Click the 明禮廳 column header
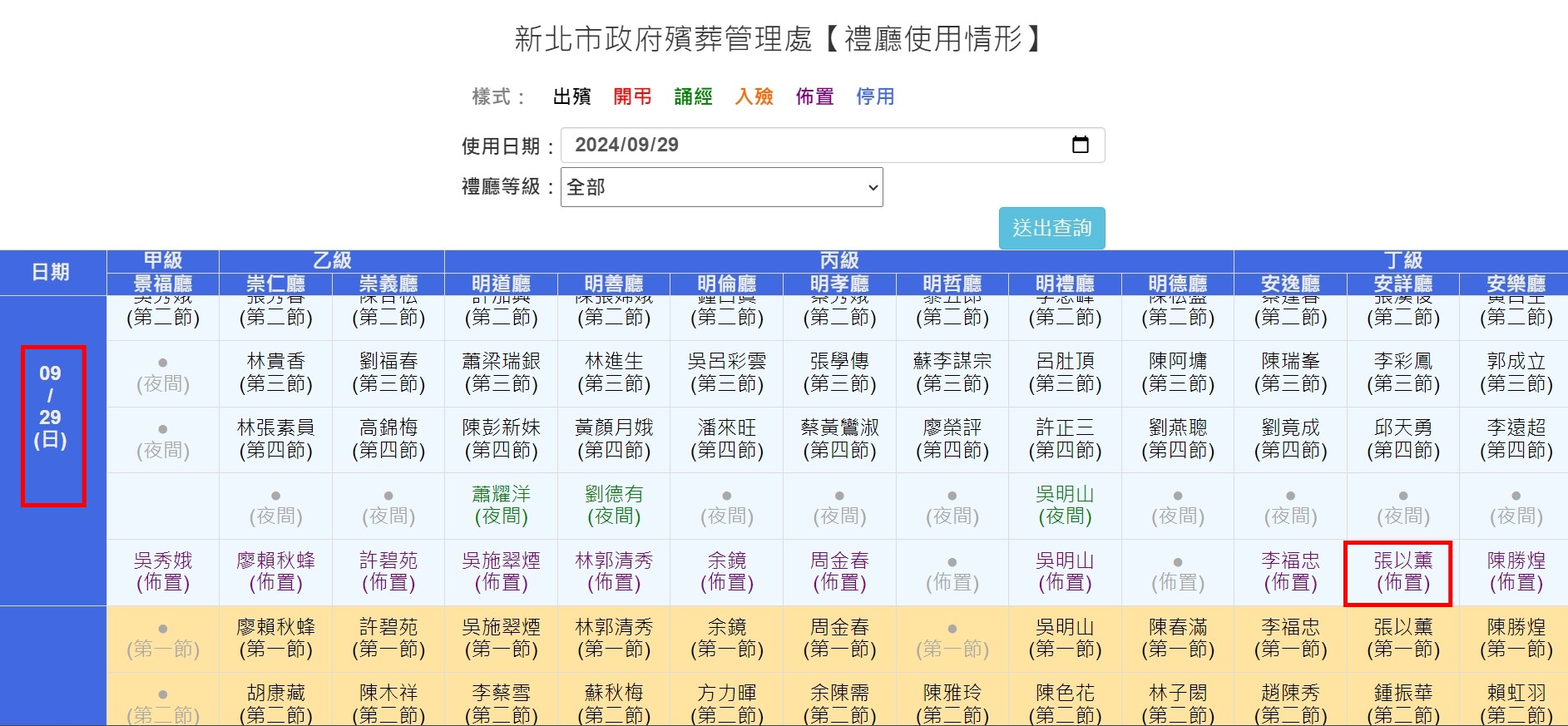The image size is (1568, 726). [1065, 284]
